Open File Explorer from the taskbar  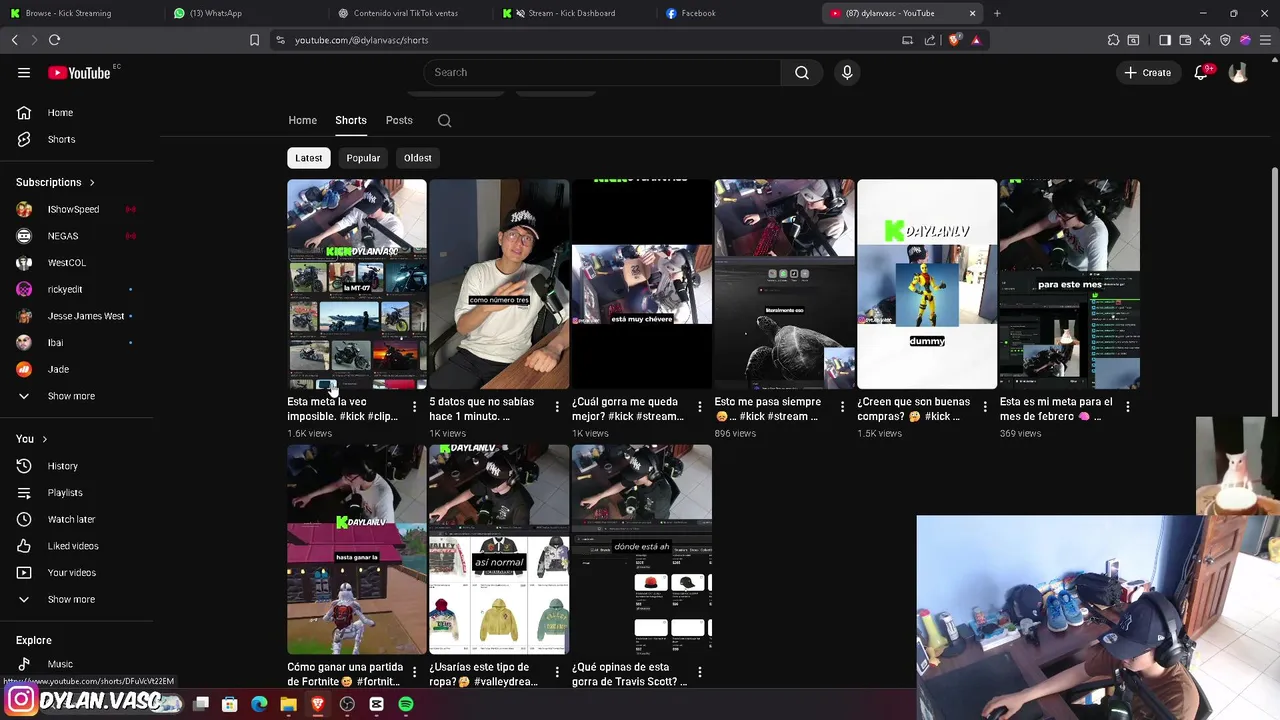[x=288, y=704]
